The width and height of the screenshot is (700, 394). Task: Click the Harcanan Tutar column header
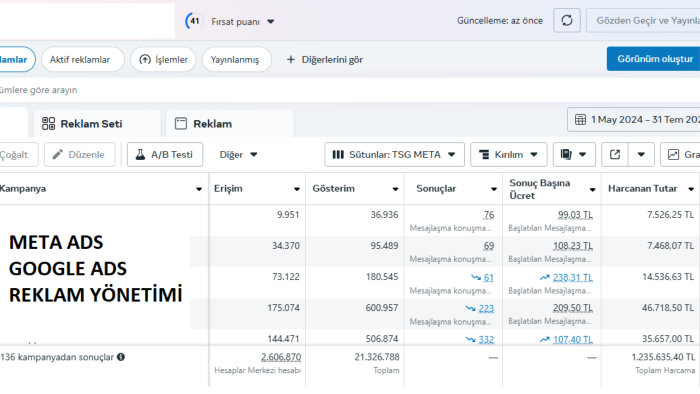click(x=642, y=189)
